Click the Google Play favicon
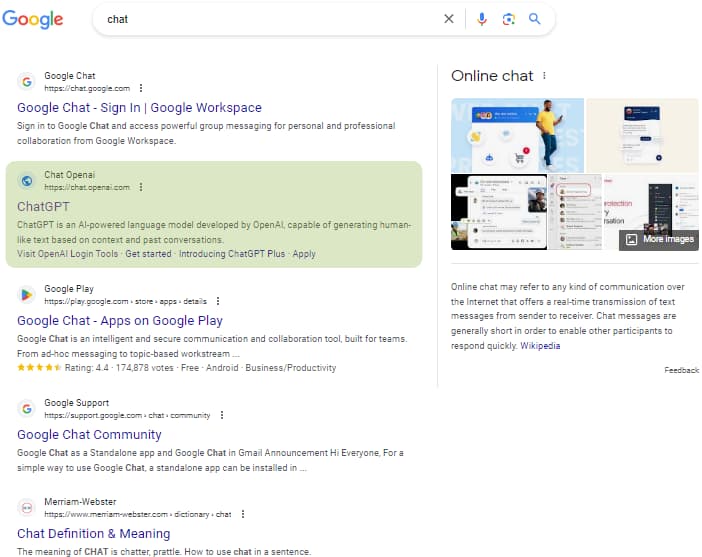 pos(27,295)
